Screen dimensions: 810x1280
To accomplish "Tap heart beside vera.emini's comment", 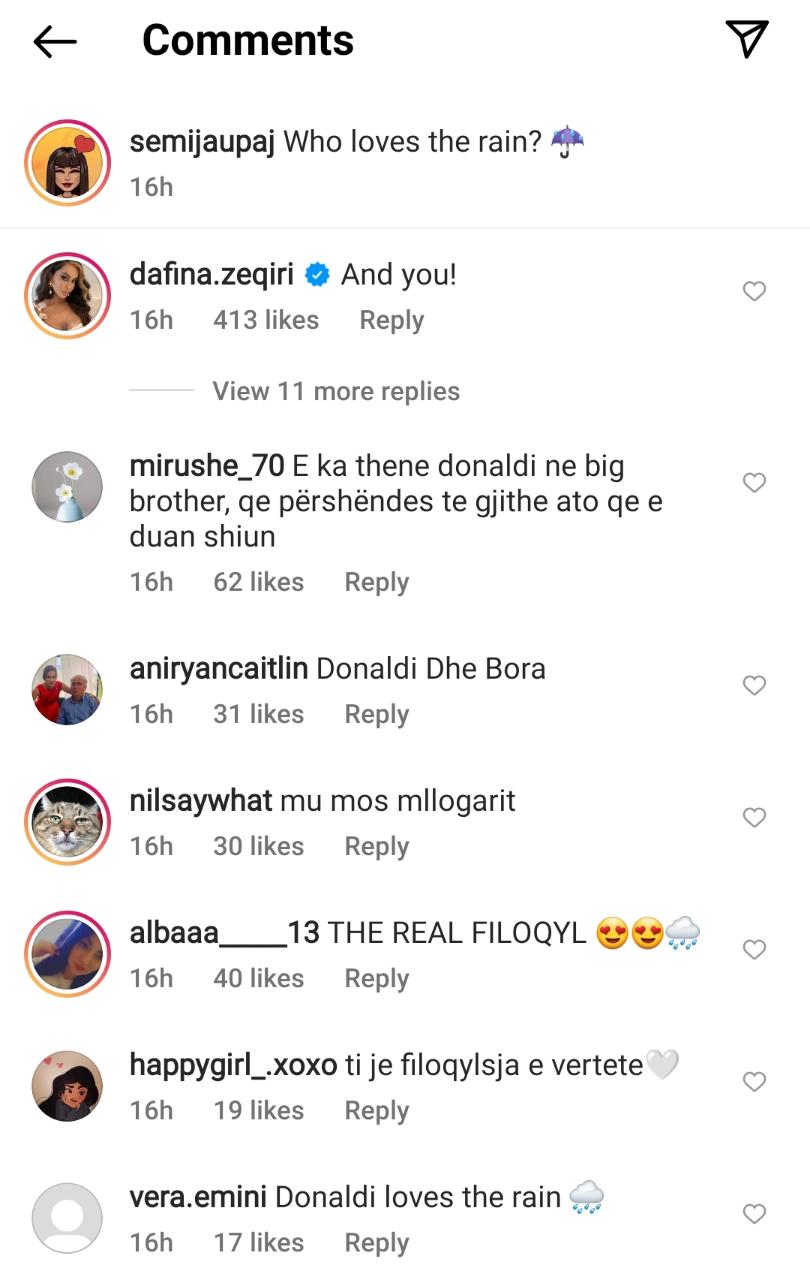I will 754,1213.
